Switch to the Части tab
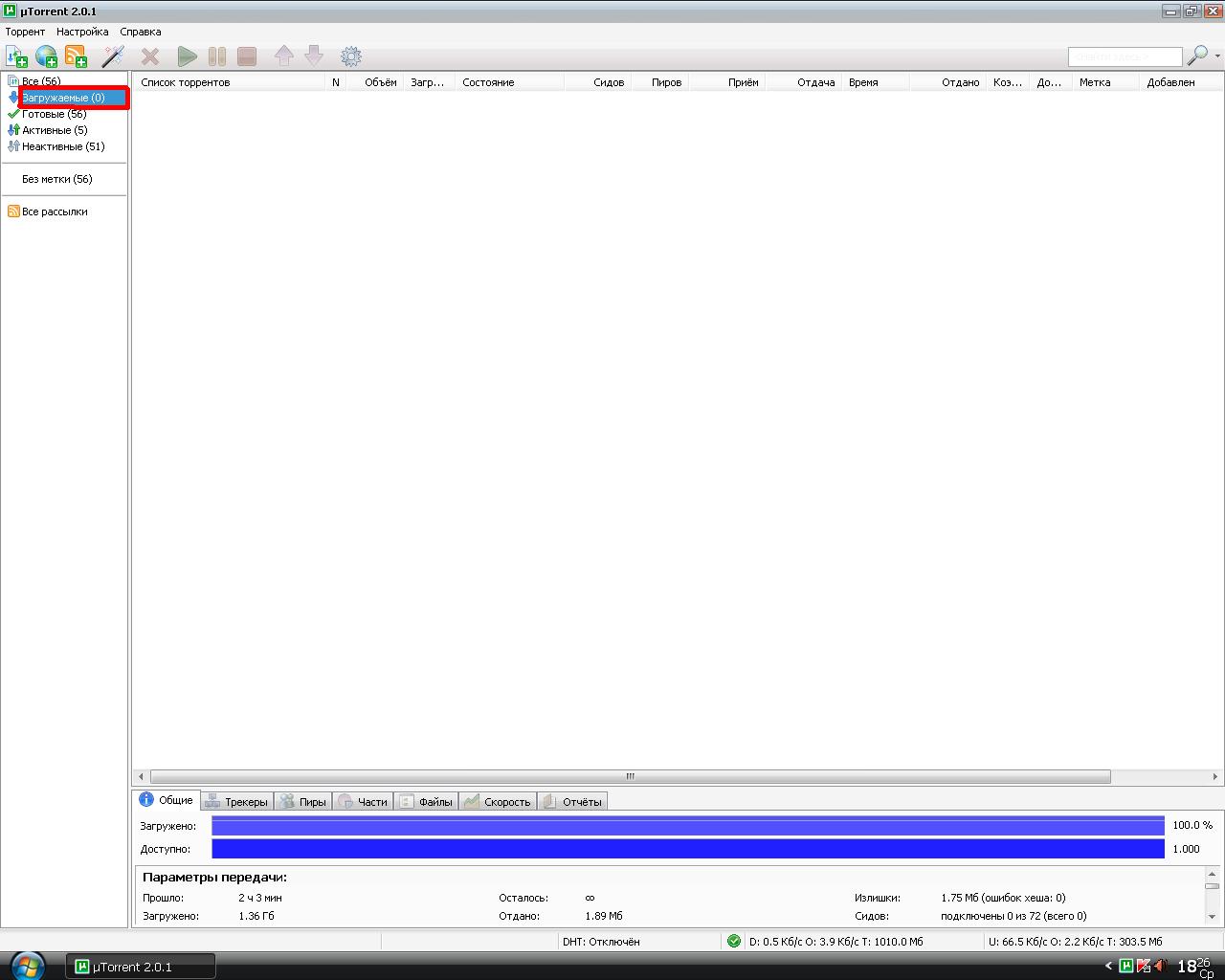Viewport: 1225px width, 980px height. coord(363,802)
